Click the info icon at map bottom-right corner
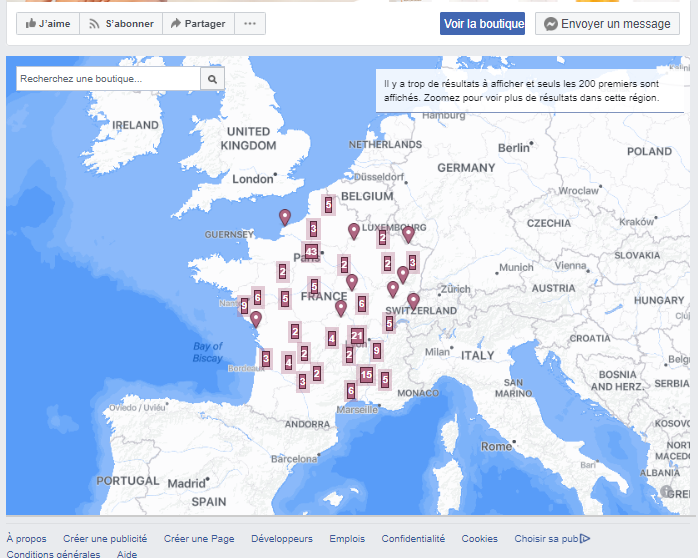 666,491
